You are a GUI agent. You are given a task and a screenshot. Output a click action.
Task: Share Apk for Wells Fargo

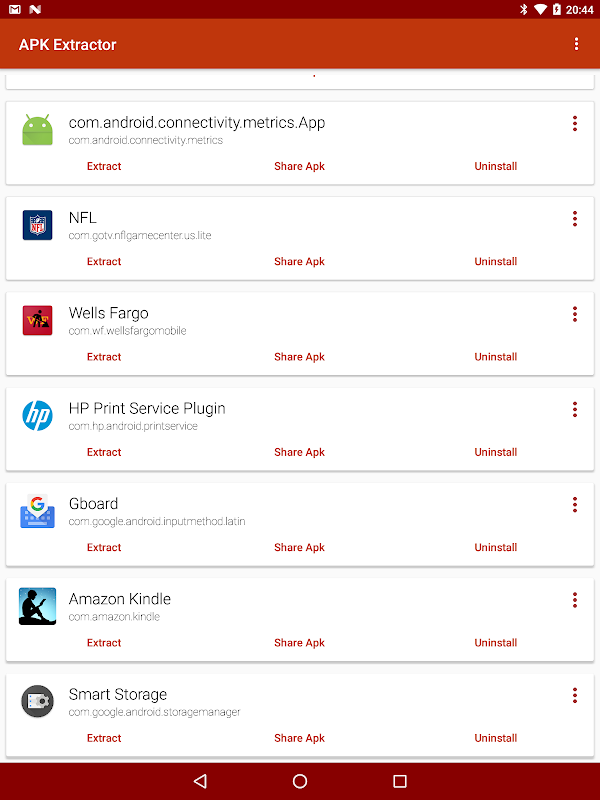point(299,357)
